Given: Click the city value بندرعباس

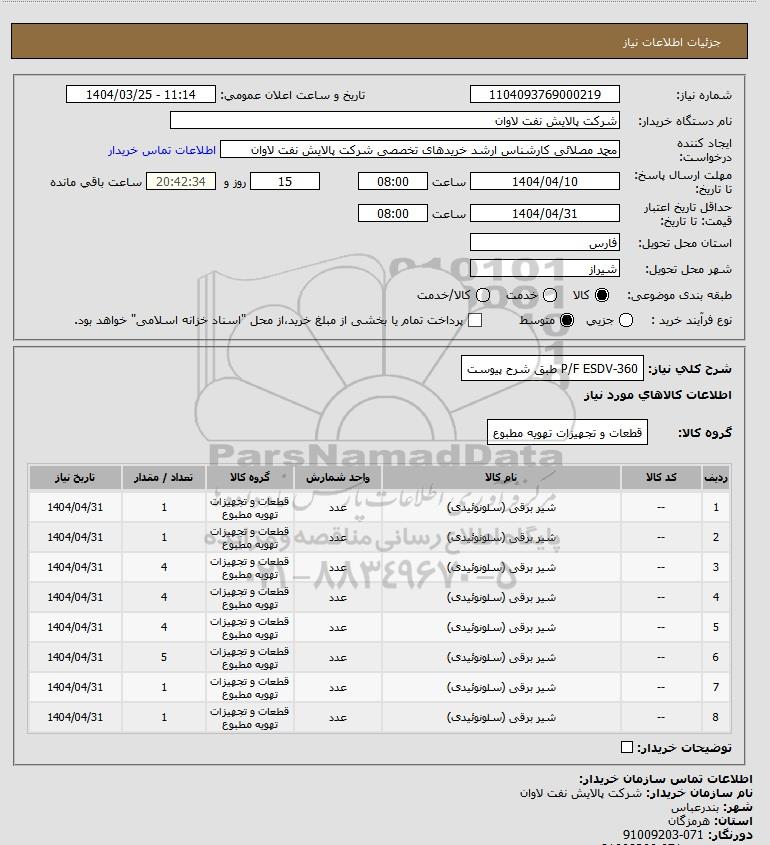Looking at the screenshot, I should pyautogui.click(x=695, y=807).
